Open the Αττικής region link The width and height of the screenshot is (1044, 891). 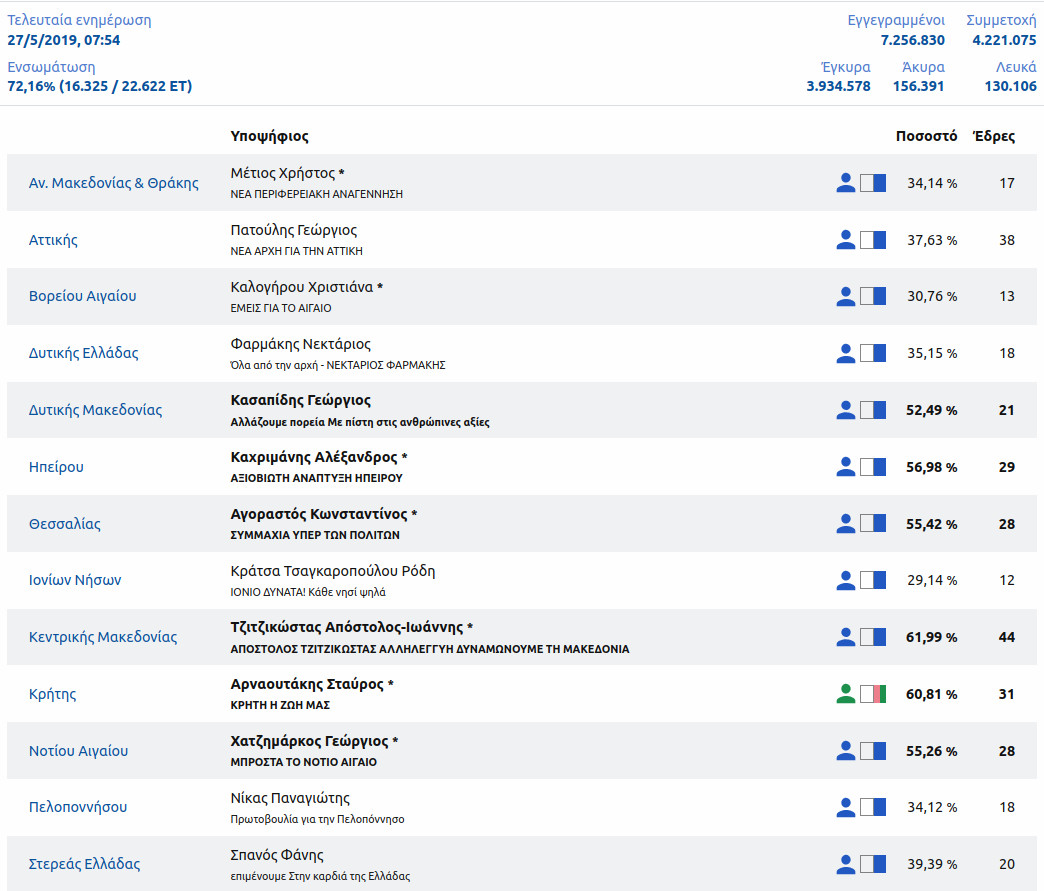pos(53,240)
